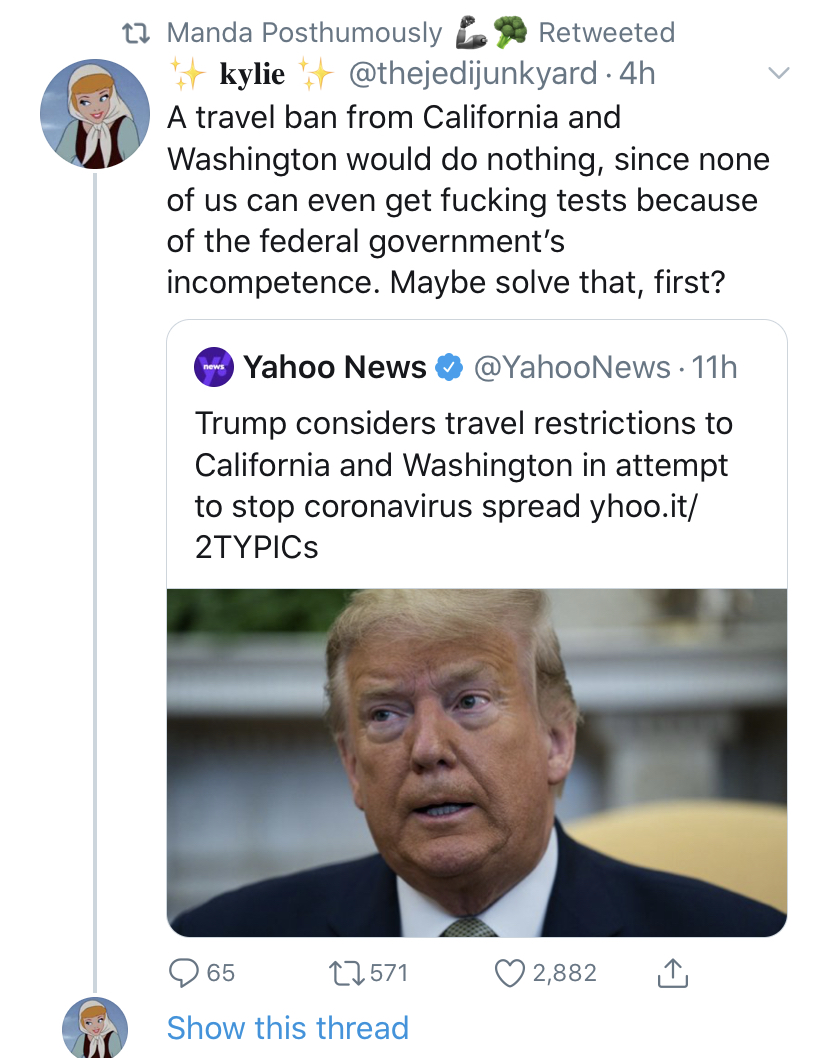828x1058 pixels.
Task: Like the tweet with the heart icon
Action: click(x=509, y=973)
